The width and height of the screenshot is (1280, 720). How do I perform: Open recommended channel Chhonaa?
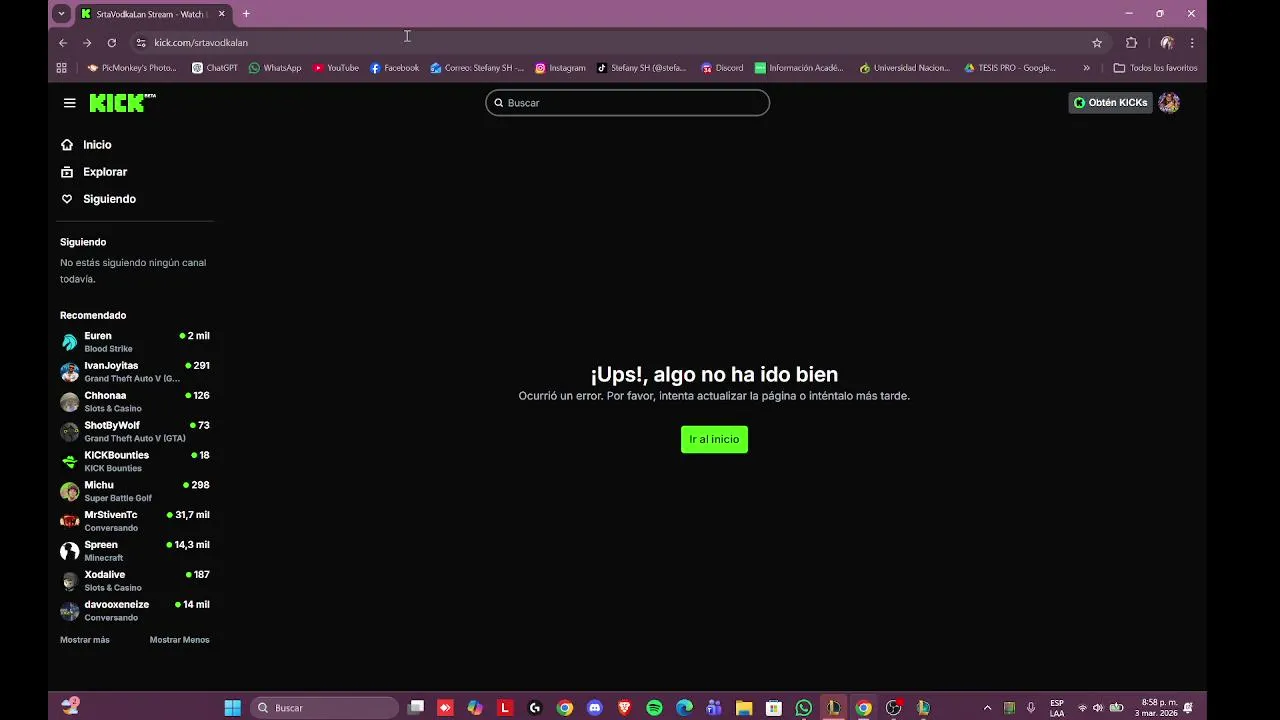135,402
